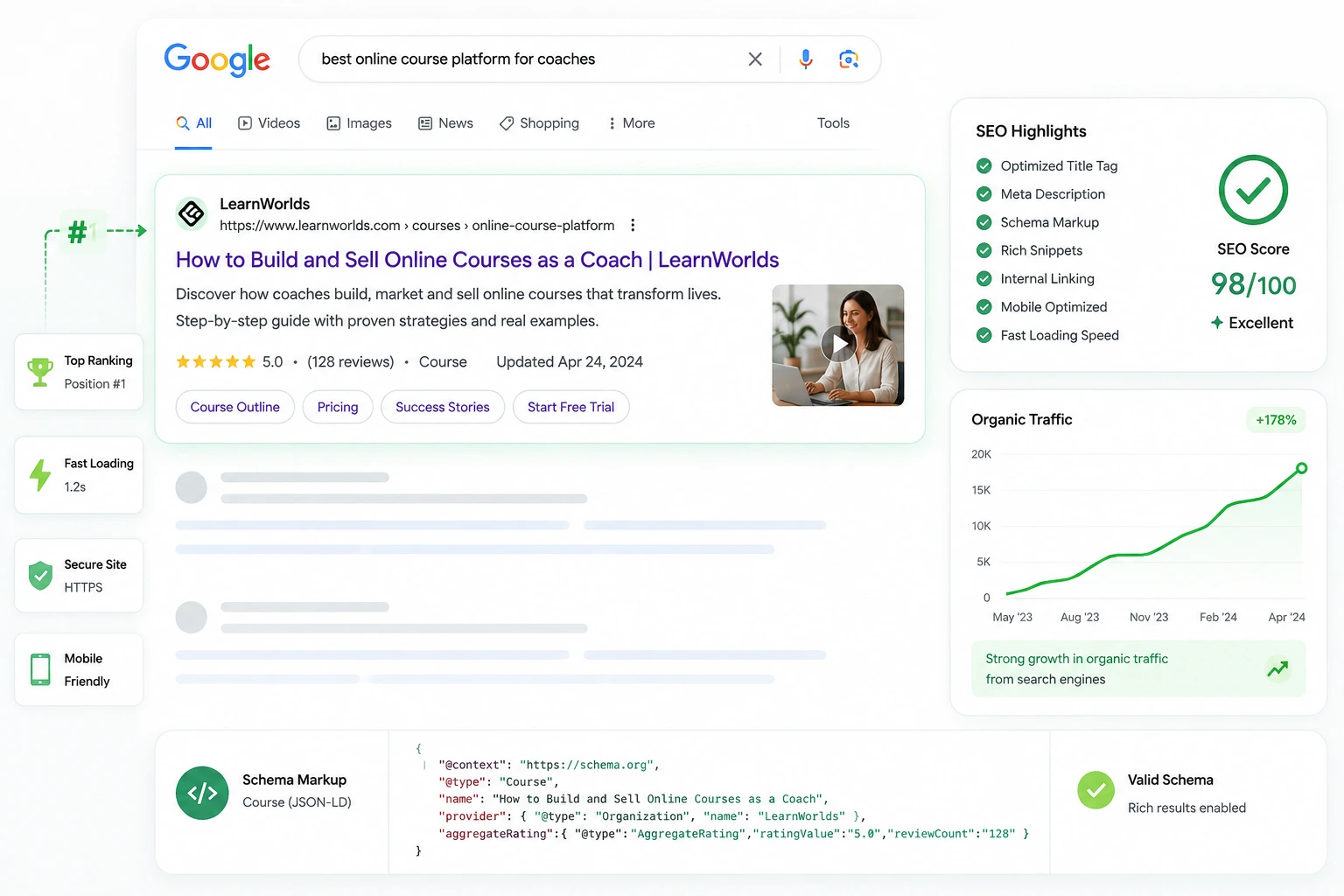Toggle the Schema Markup check in SEO Highlights
The width and height of the screenshot is (1344, 896).
984,222
